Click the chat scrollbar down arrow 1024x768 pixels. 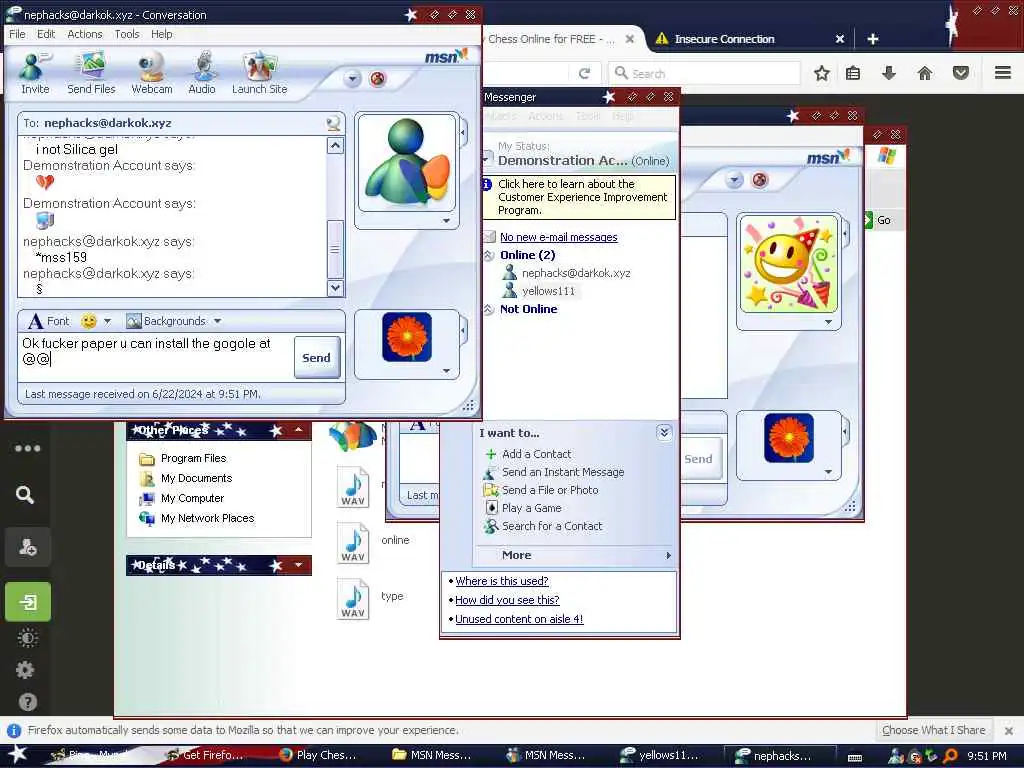click(x=335, y=287)
